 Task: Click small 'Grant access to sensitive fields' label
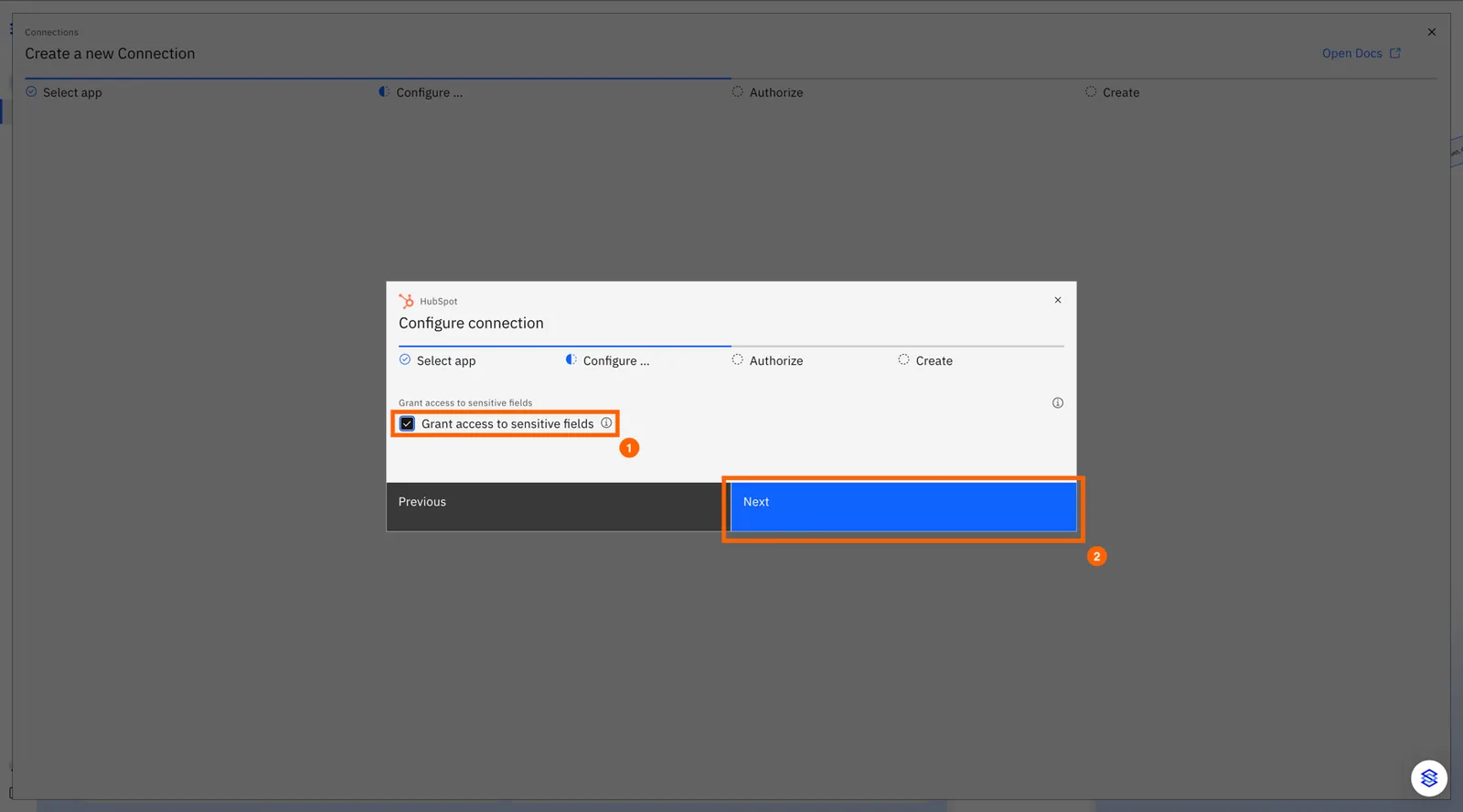[465, 402]
